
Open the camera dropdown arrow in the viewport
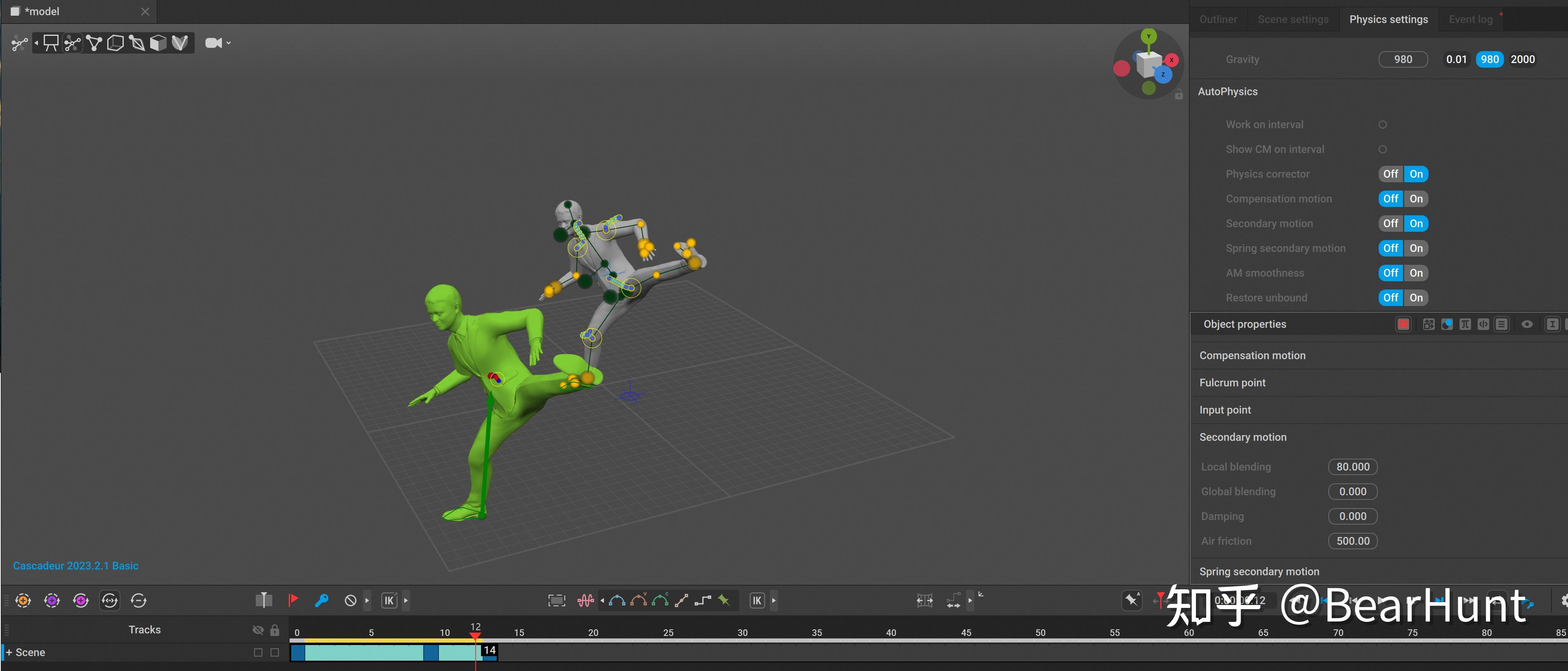point(229,43)
